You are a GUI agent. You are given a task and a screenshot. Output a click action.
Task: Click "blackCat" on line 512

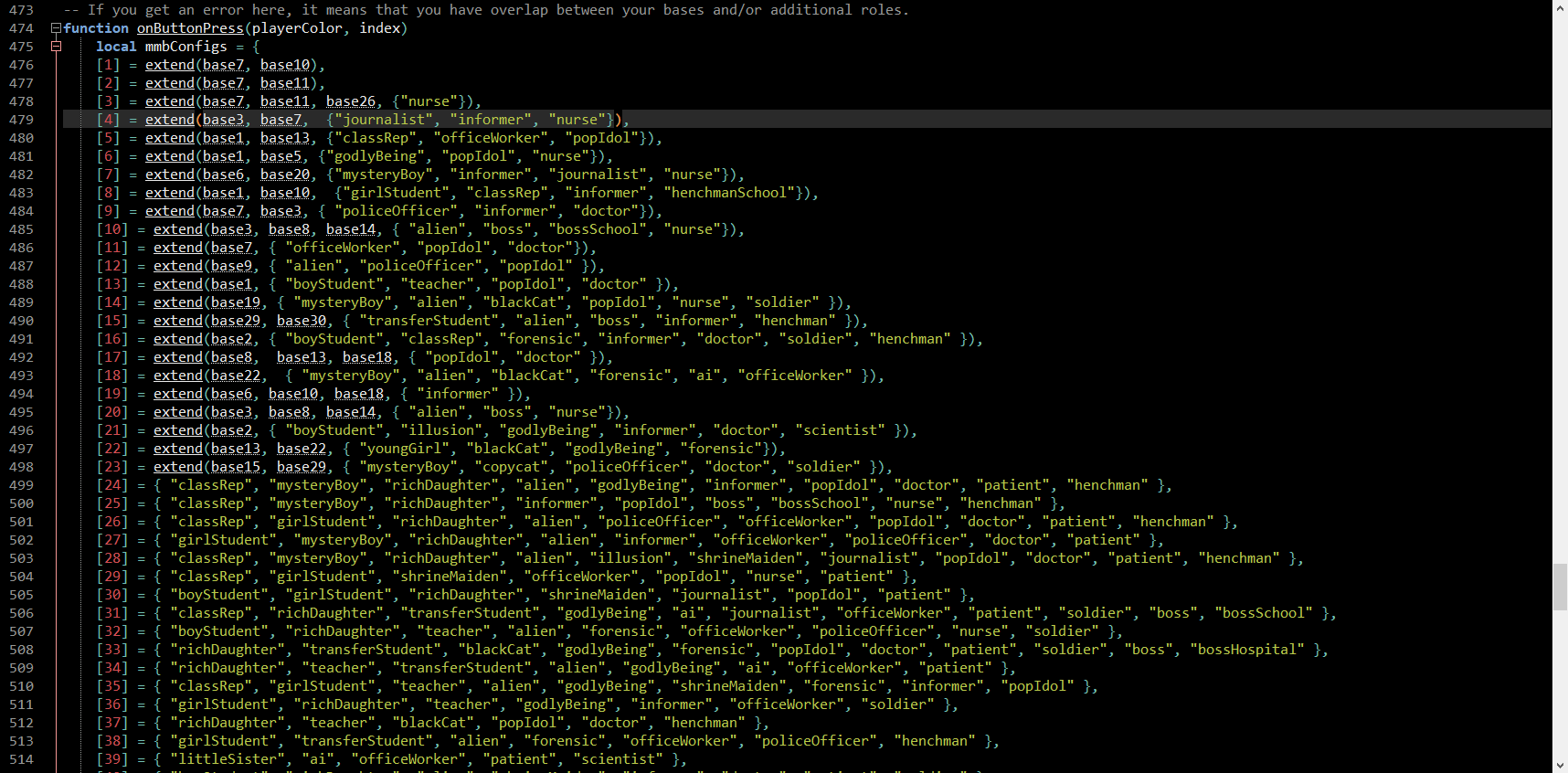433,723
